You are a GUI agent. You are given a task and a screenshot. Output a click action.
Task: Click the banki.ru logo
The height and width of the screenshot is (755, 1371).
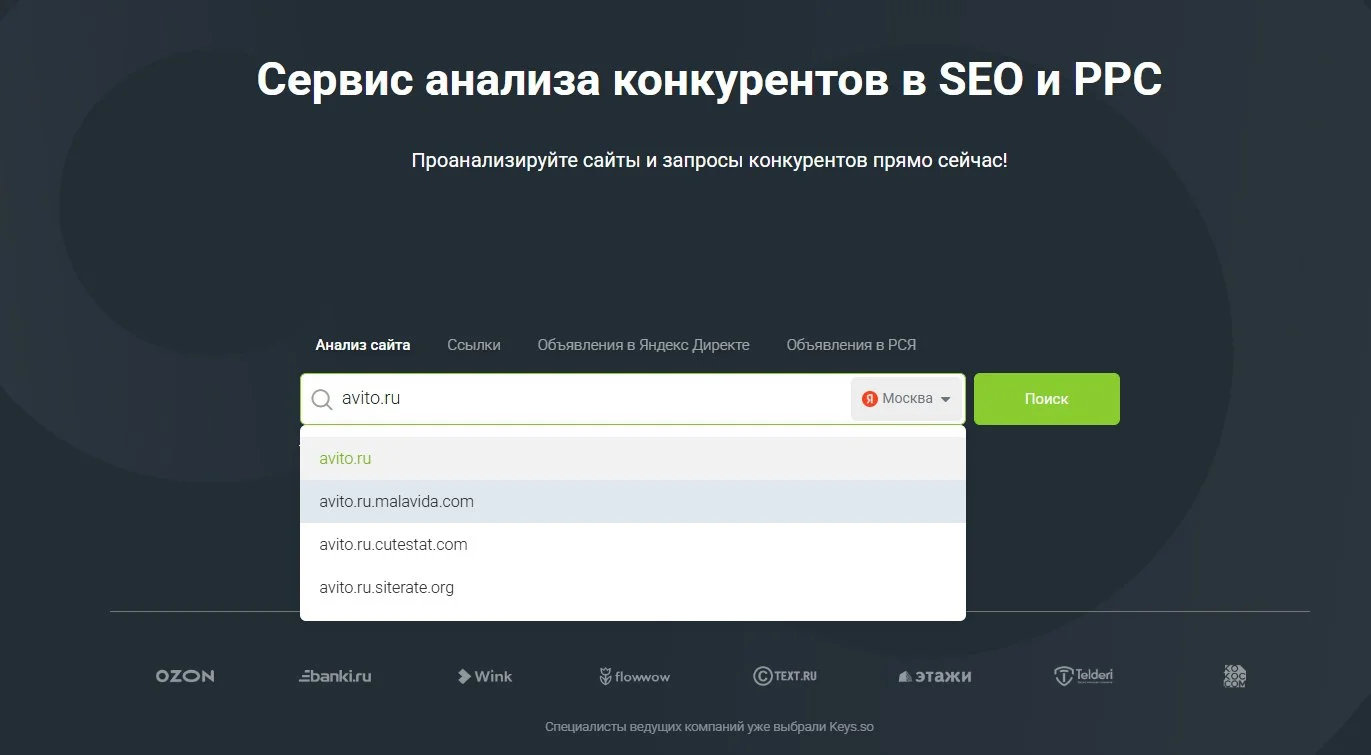tap(335, 676)
